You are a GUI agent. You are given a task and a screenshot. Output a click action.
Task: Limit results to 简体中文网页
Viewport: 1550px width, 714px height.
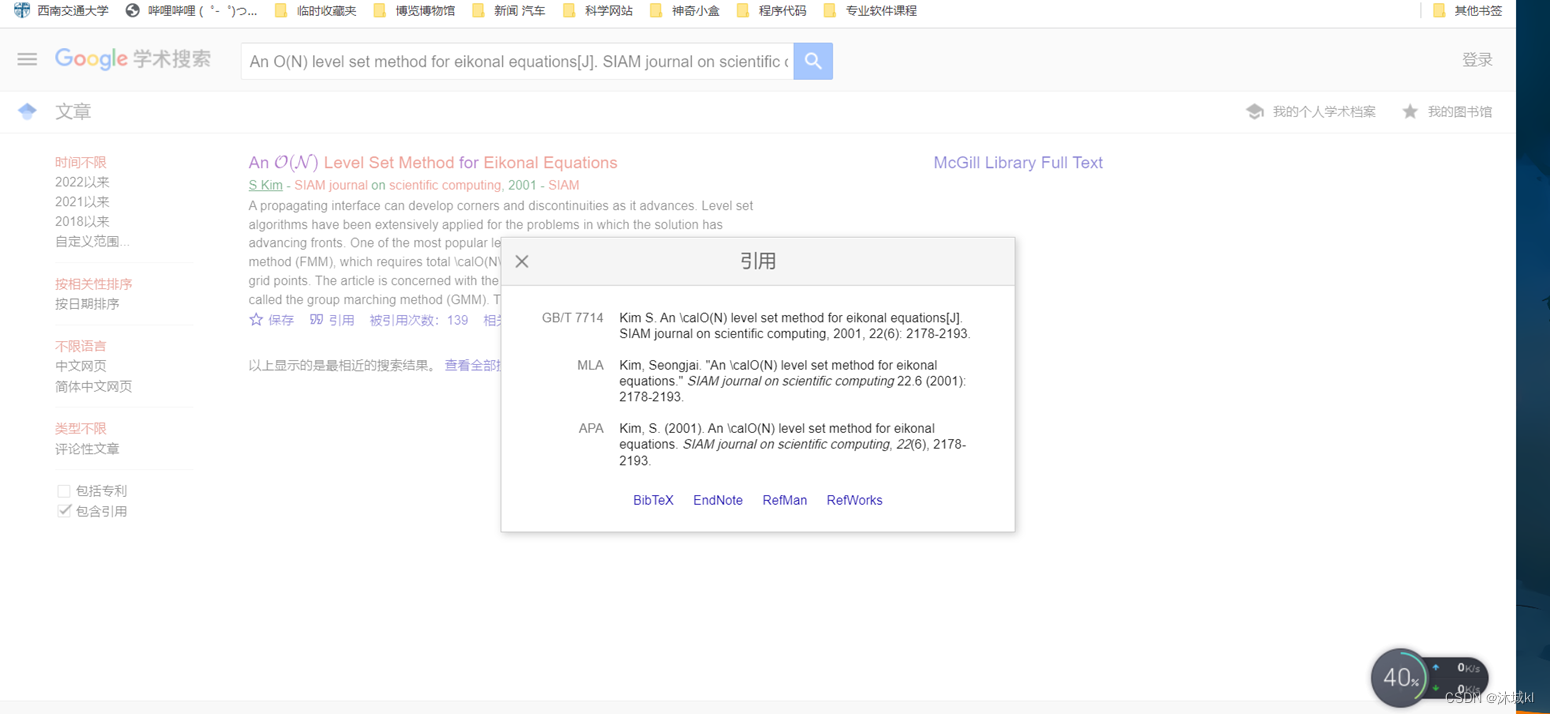(x=94, y=386)
